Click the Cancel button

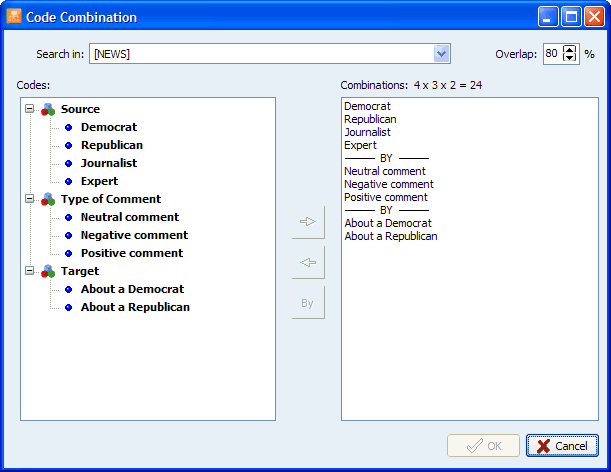coord(562,446)
